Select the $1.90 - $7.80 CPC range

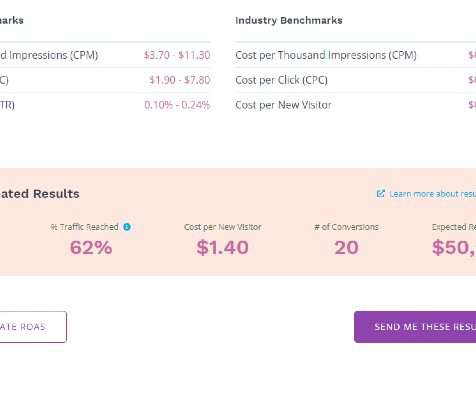point(180,80)
